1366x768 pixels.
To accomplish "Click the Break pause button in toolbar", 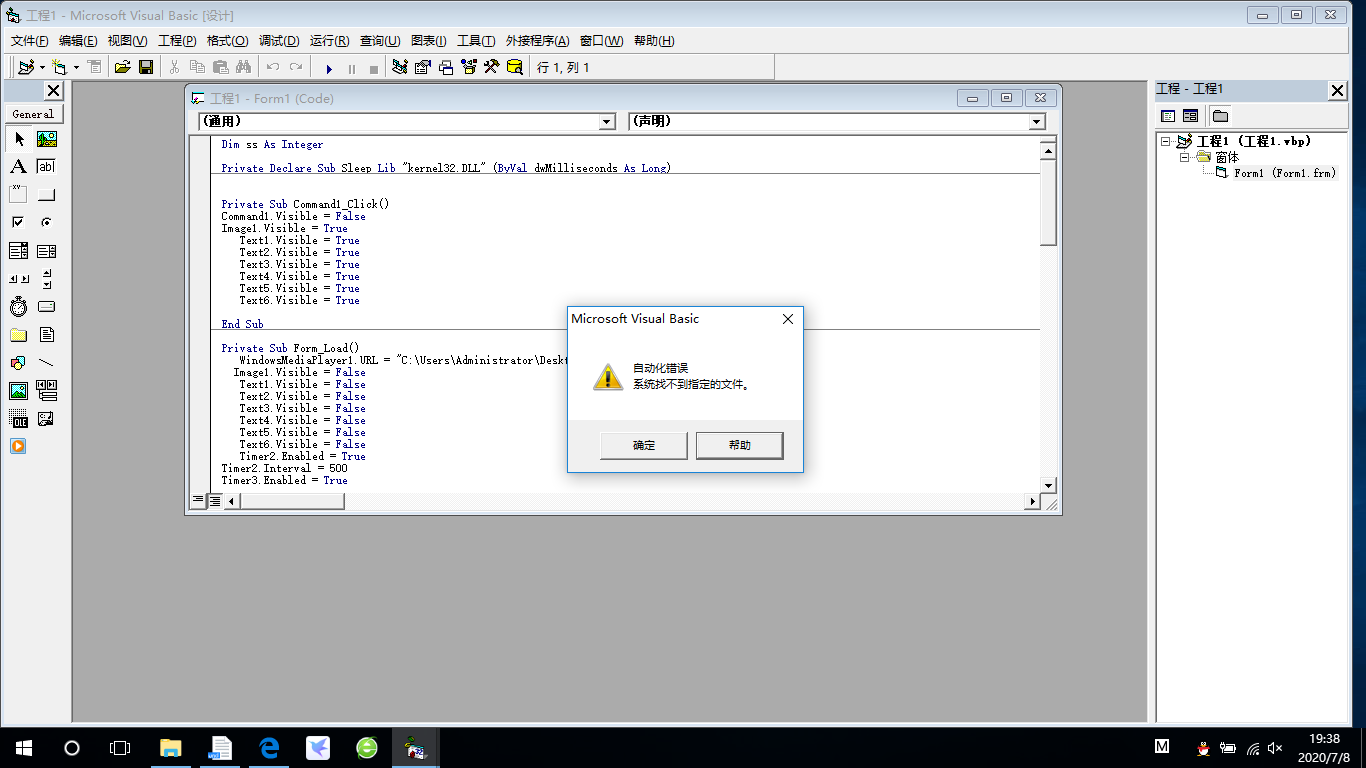I will (351, 68).
